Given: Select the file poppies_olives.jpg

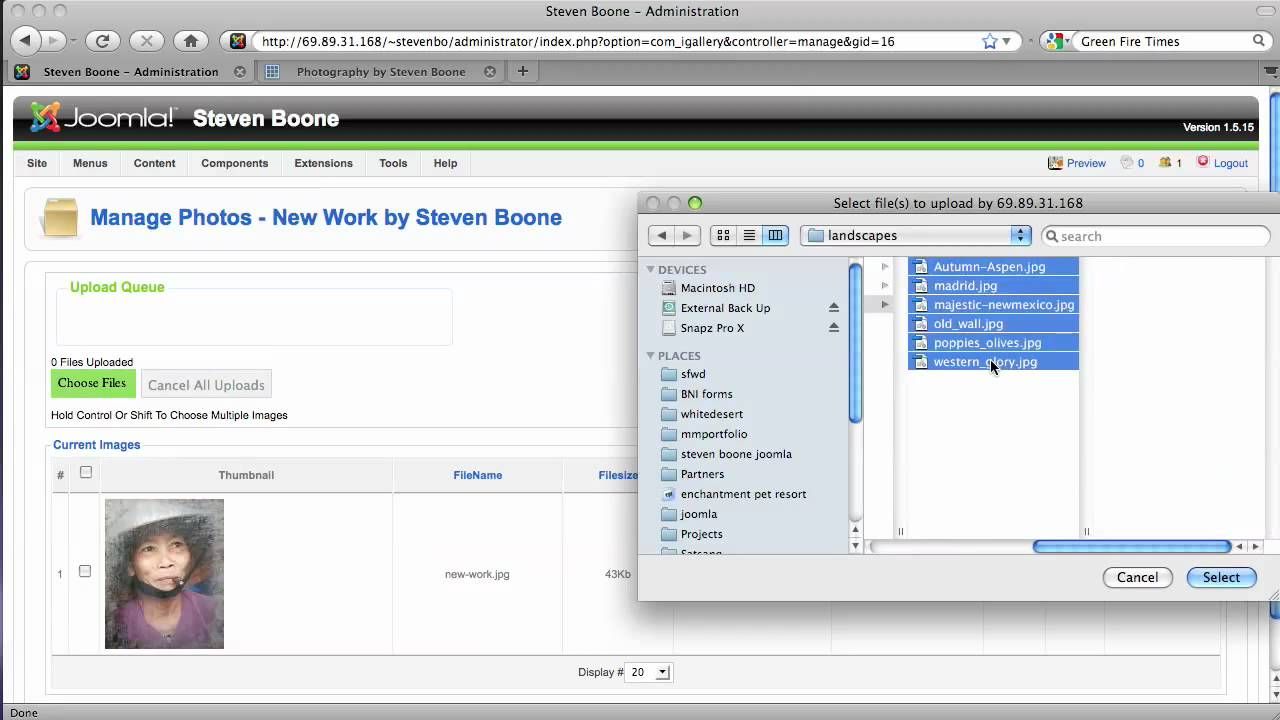Looking at the screenshot, I should click(993, 343).
